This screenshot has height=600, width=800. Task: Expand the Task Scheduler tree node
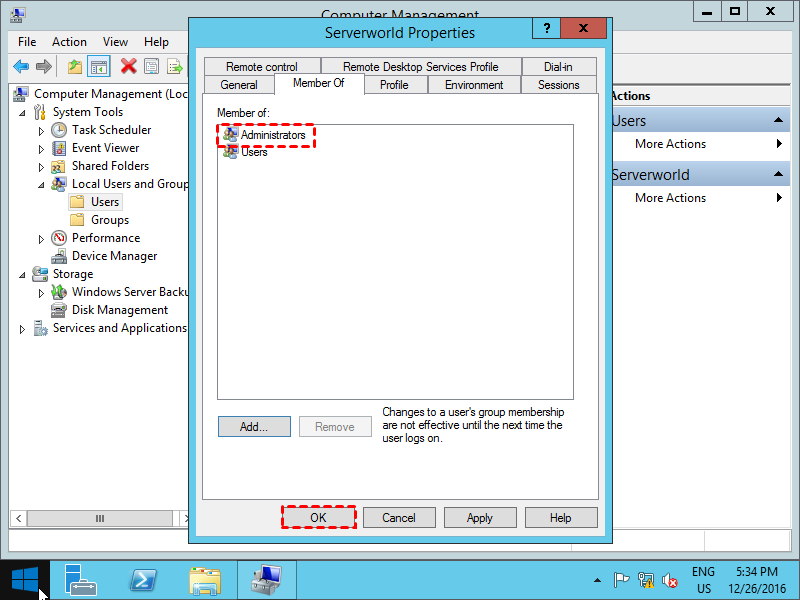point(41,132)
